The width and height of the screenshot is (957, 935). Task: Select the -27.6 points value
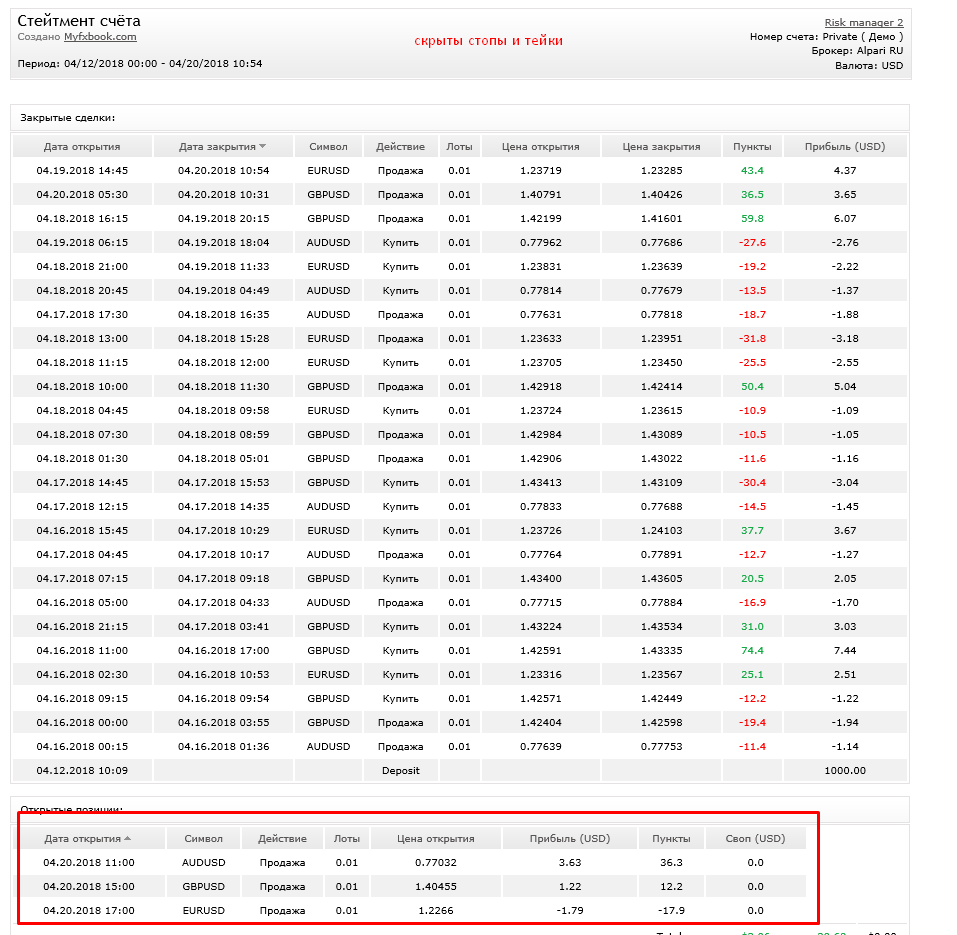[752, 242]
